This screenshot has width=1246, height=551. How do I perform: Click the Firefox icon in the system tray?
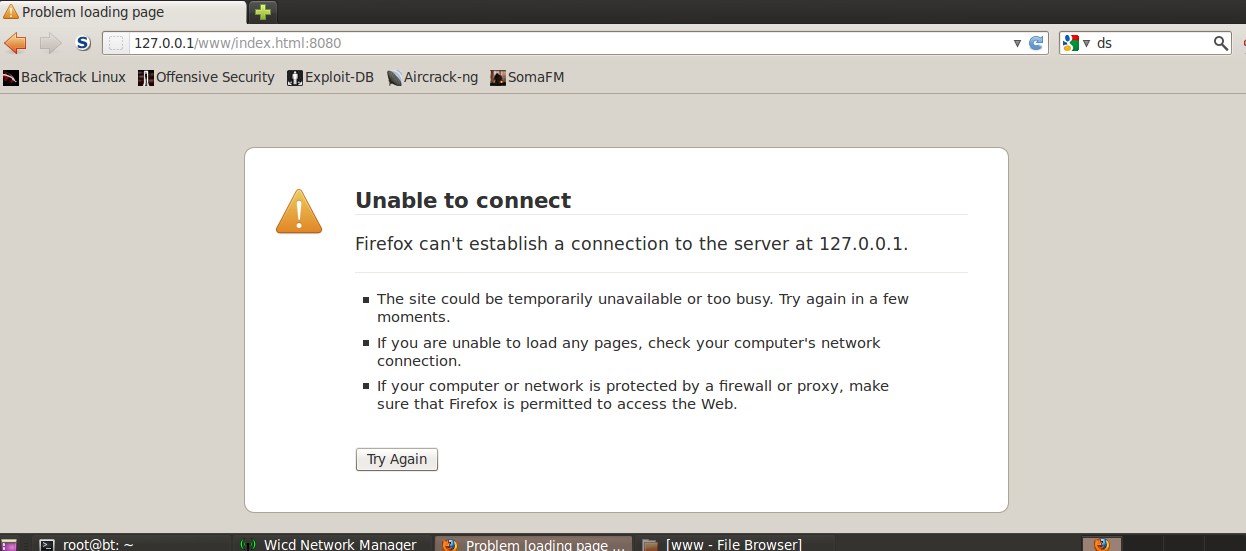click(x=1101, y=544)
